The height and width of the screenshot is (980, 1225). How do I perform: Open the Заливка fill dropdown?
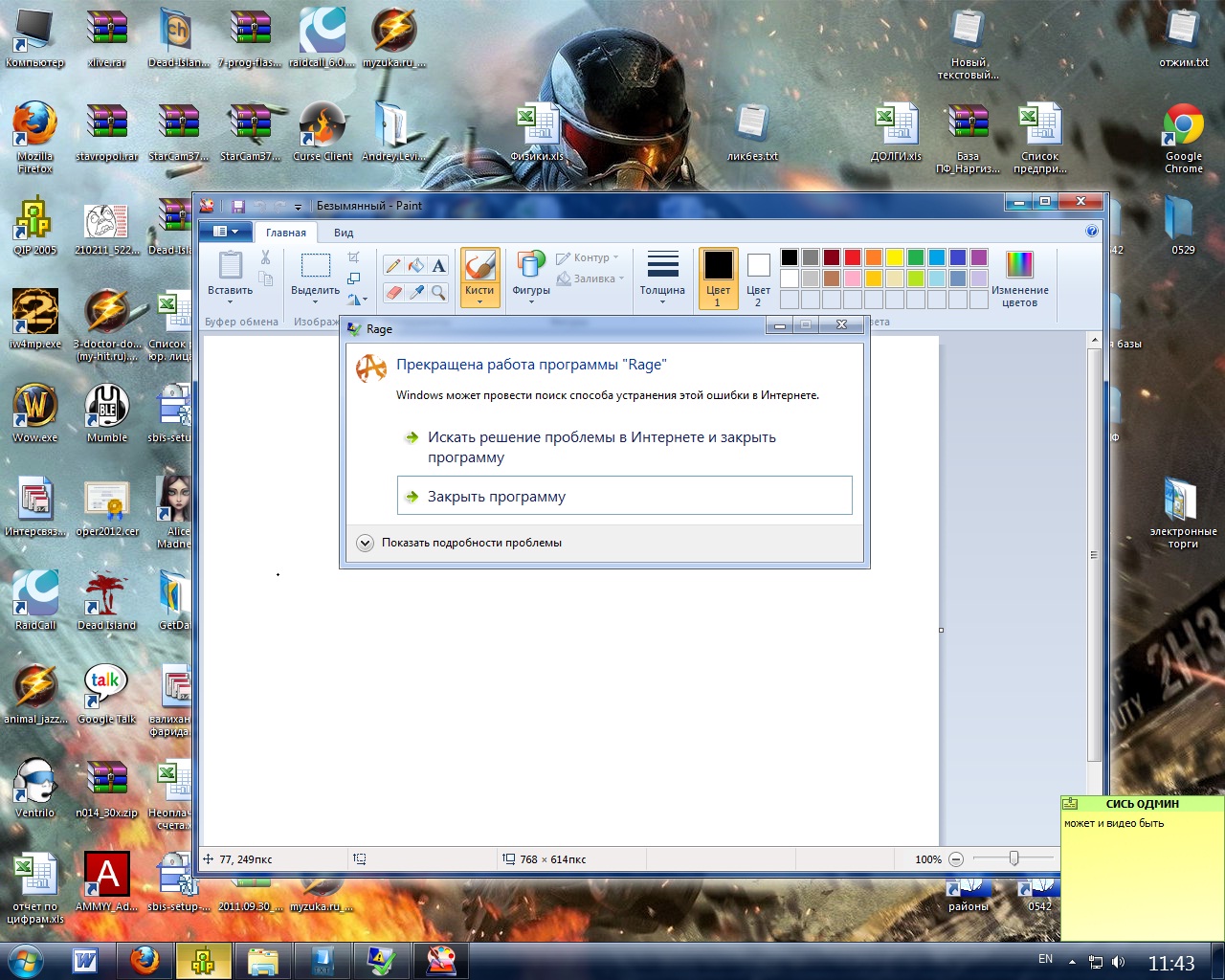[x=590, y=278]
